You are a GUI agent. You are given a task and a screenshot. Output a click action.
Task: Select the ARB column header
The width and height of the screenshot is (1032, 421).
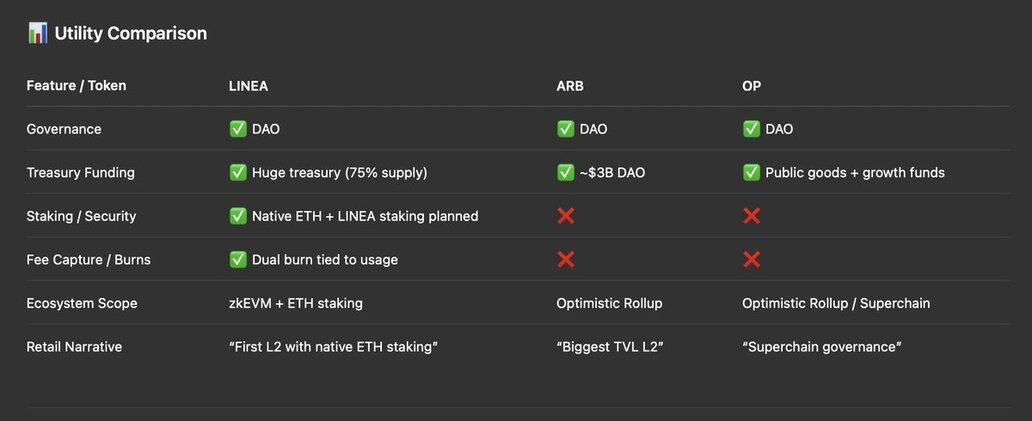pos(569,86)
